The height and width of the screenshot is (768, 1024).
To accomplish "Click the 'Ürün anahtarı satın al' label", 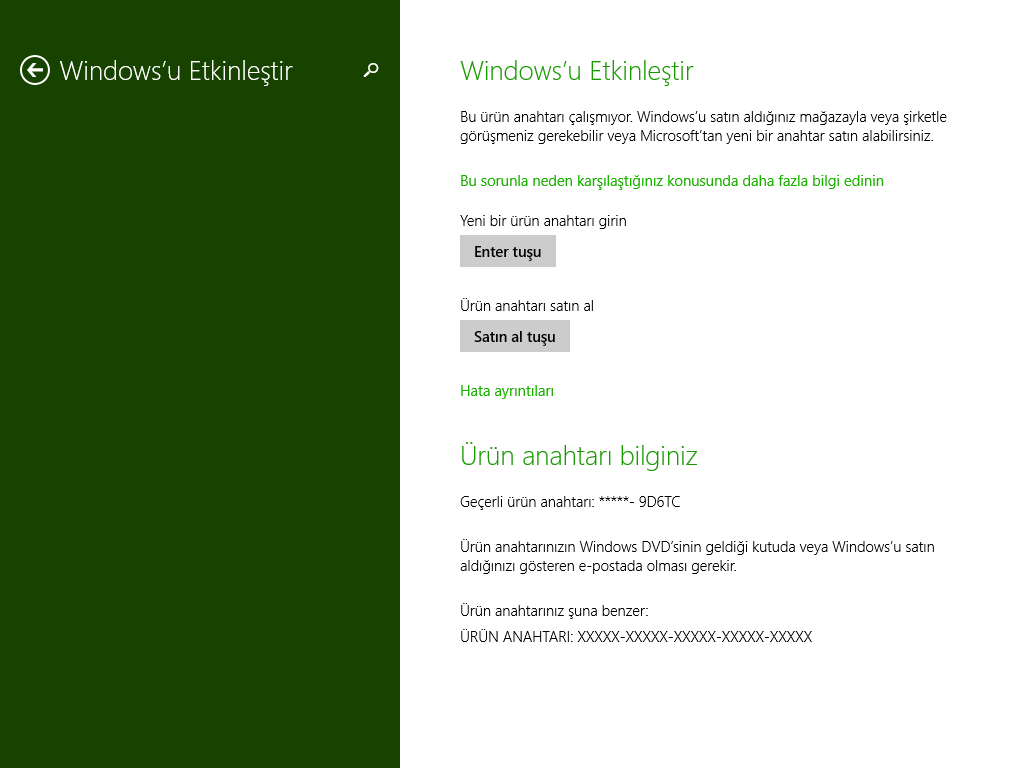I will pyautogui.click(x=527, y=306).
